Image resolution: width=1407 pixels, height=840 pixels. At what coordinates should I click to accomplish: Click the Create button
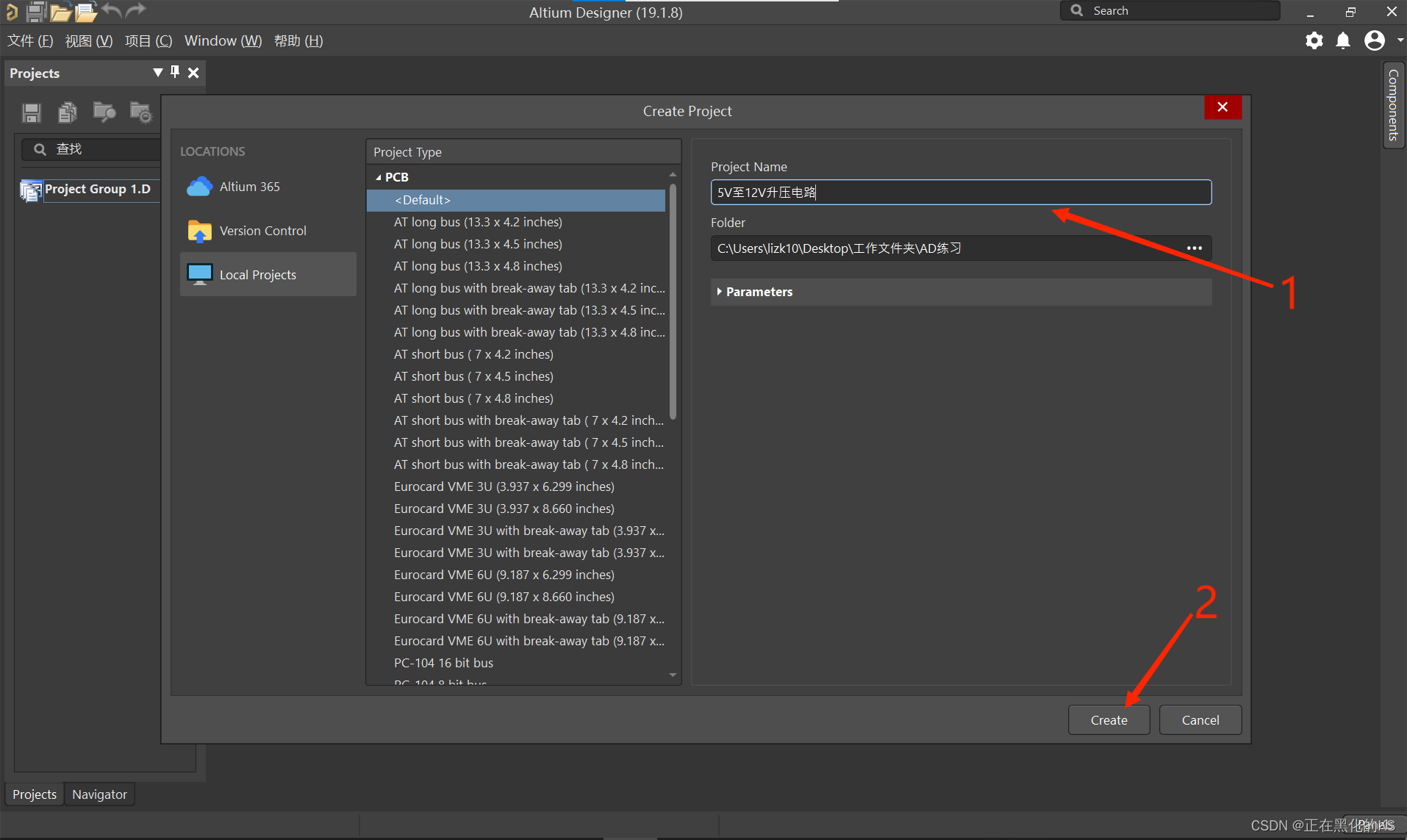click(1109, 720)
